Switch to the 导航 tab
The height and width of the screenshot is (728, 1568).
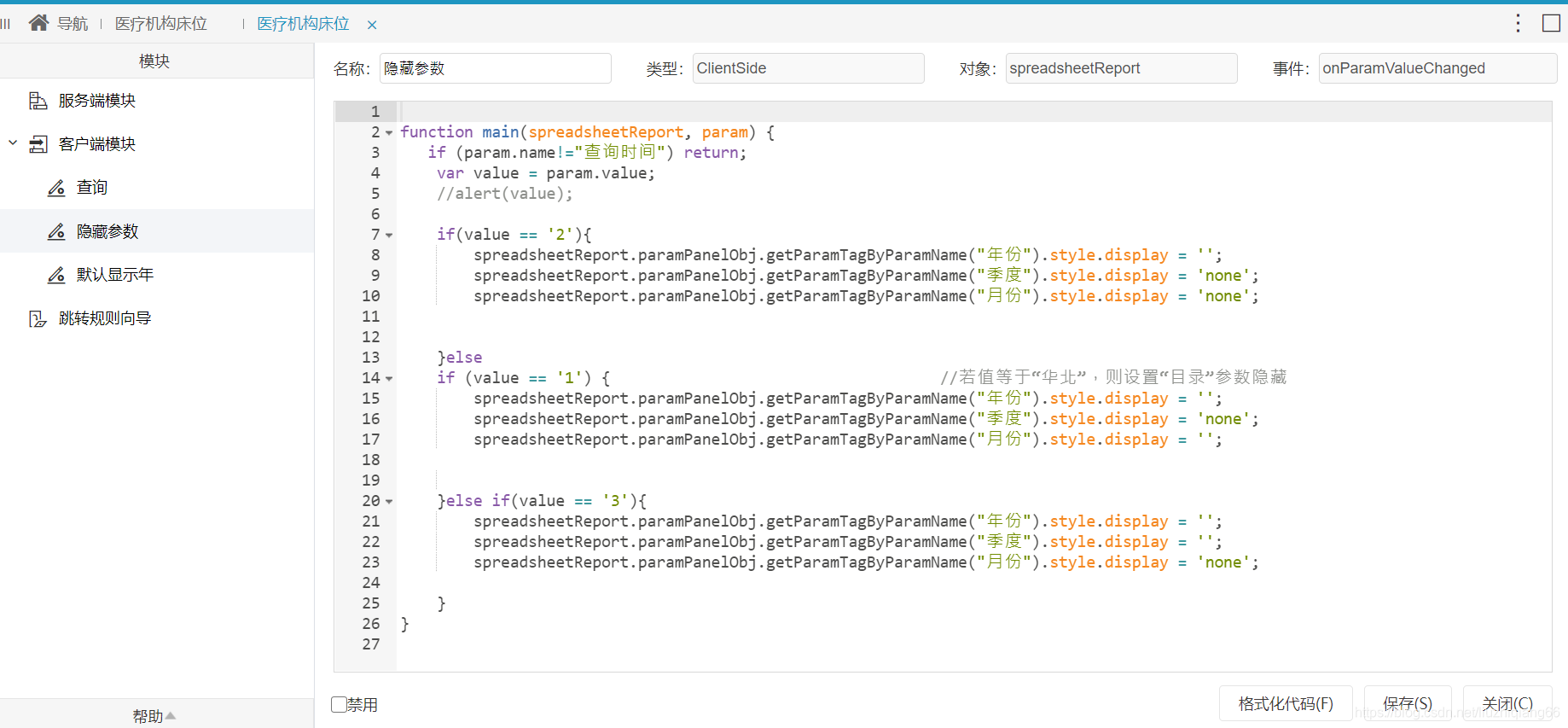[x=72, y=24]
